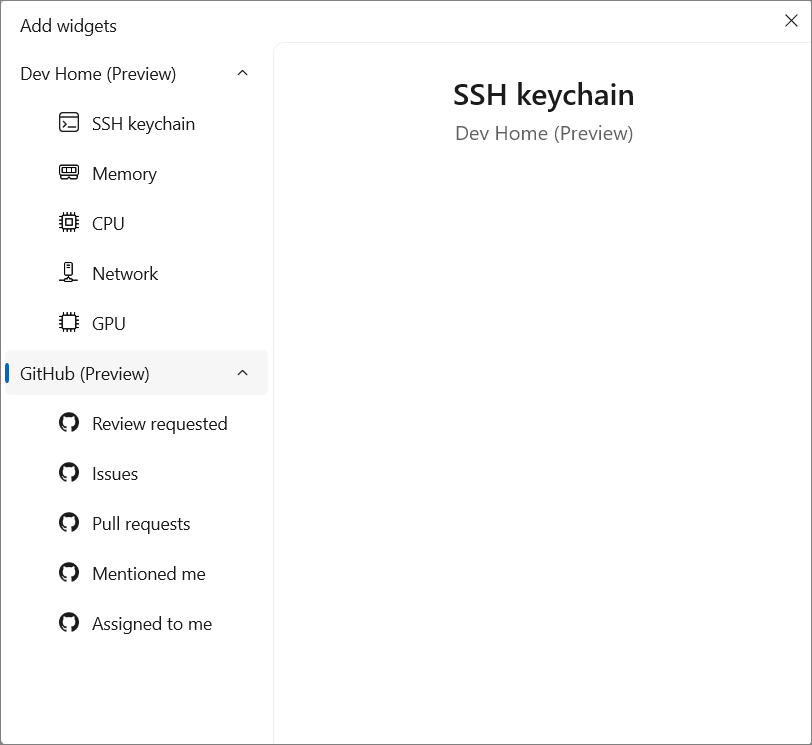The height and width of the screenshot is (745, 812).
Task: Collapse the Dev Home (Preview) chevron
Action: click(242, 73)
